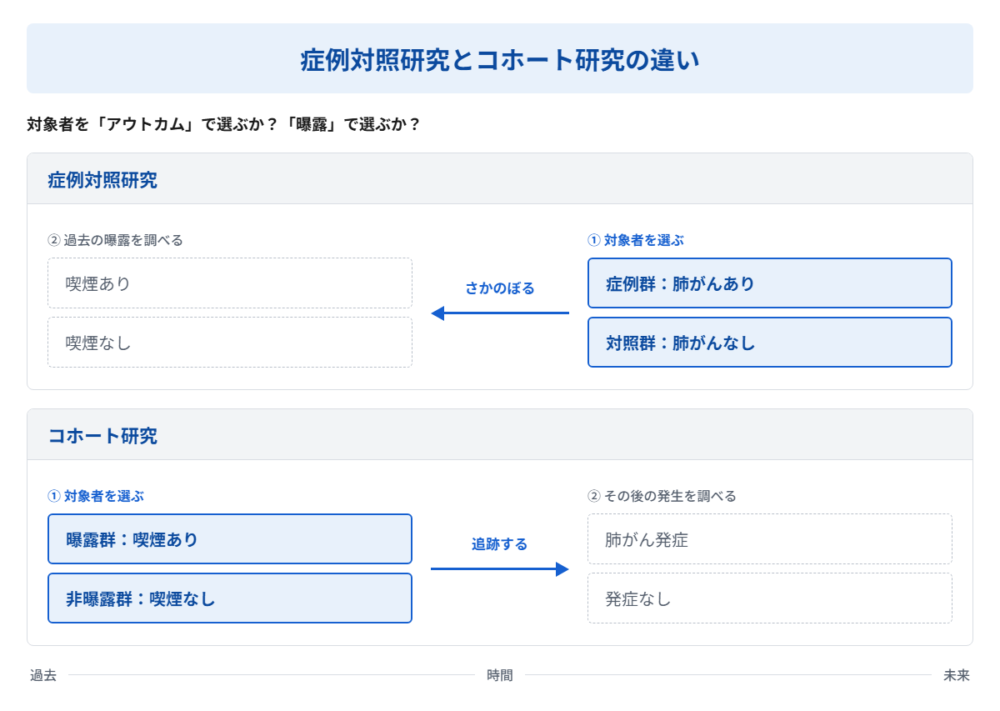Click the title 症例対照研究とコホート研究の違い
Viewport: 1000px width, 711px height.
499,60
